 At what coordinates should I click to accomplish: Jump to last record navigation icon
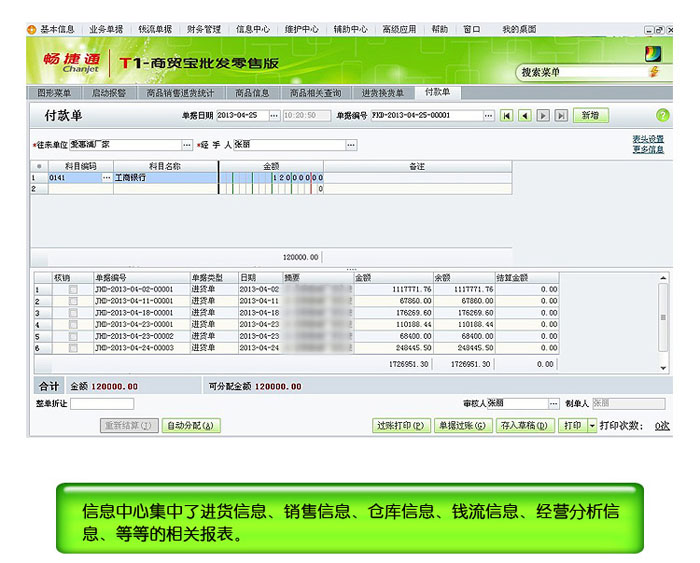point(561,116)
